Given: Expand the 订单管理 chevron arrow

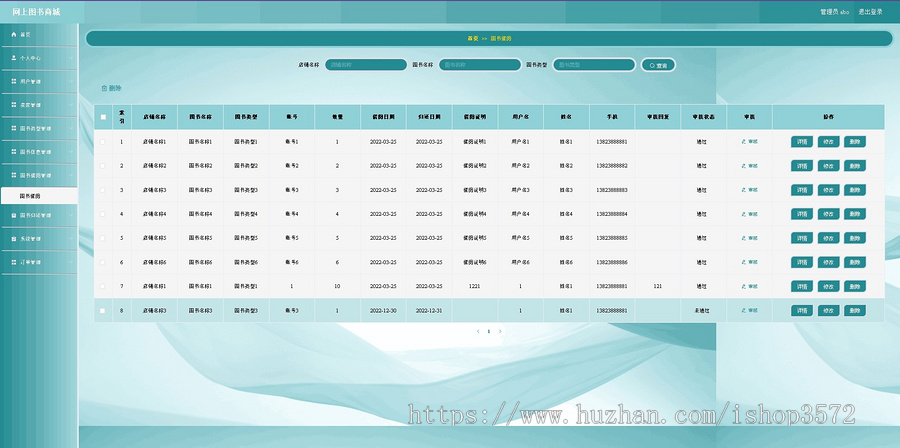Looking at the screenshot, I should pos(71,262).
